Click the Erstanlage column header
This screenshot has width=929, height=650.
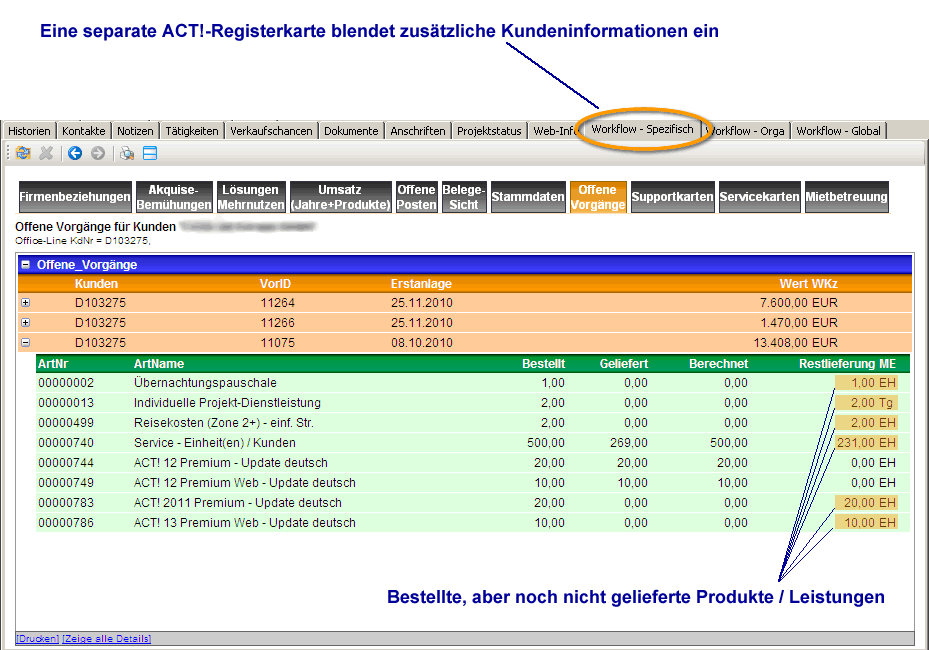(421, 284)
